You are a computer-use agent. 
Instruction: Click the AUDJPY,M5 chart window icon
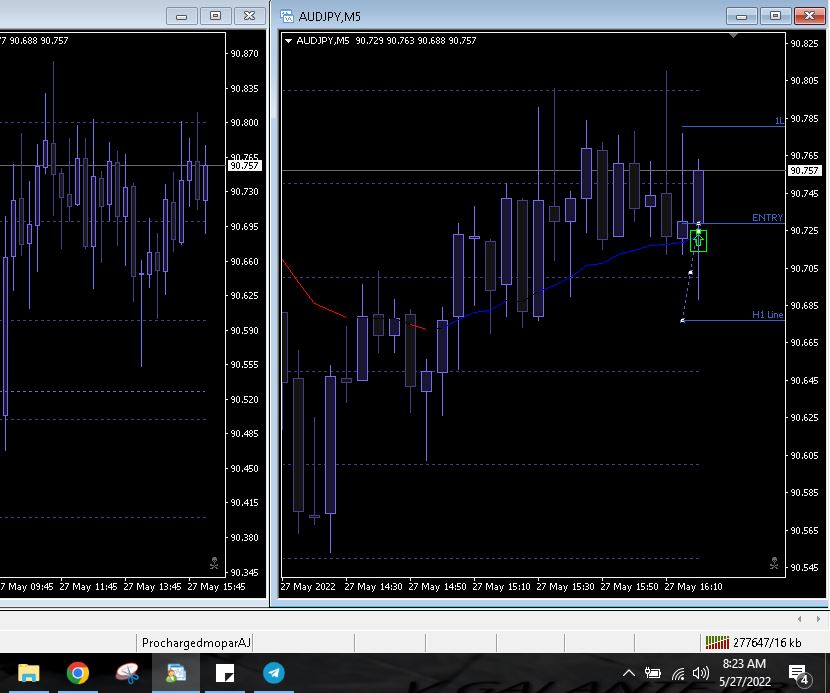pos(288,16)
